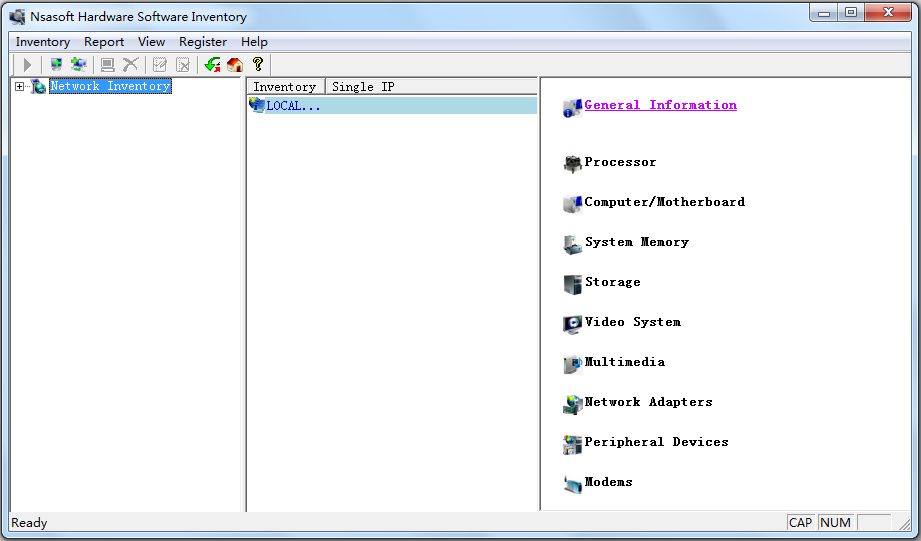Click the Modems icon
Screen dimensions: 921x541
pos(572,484)
